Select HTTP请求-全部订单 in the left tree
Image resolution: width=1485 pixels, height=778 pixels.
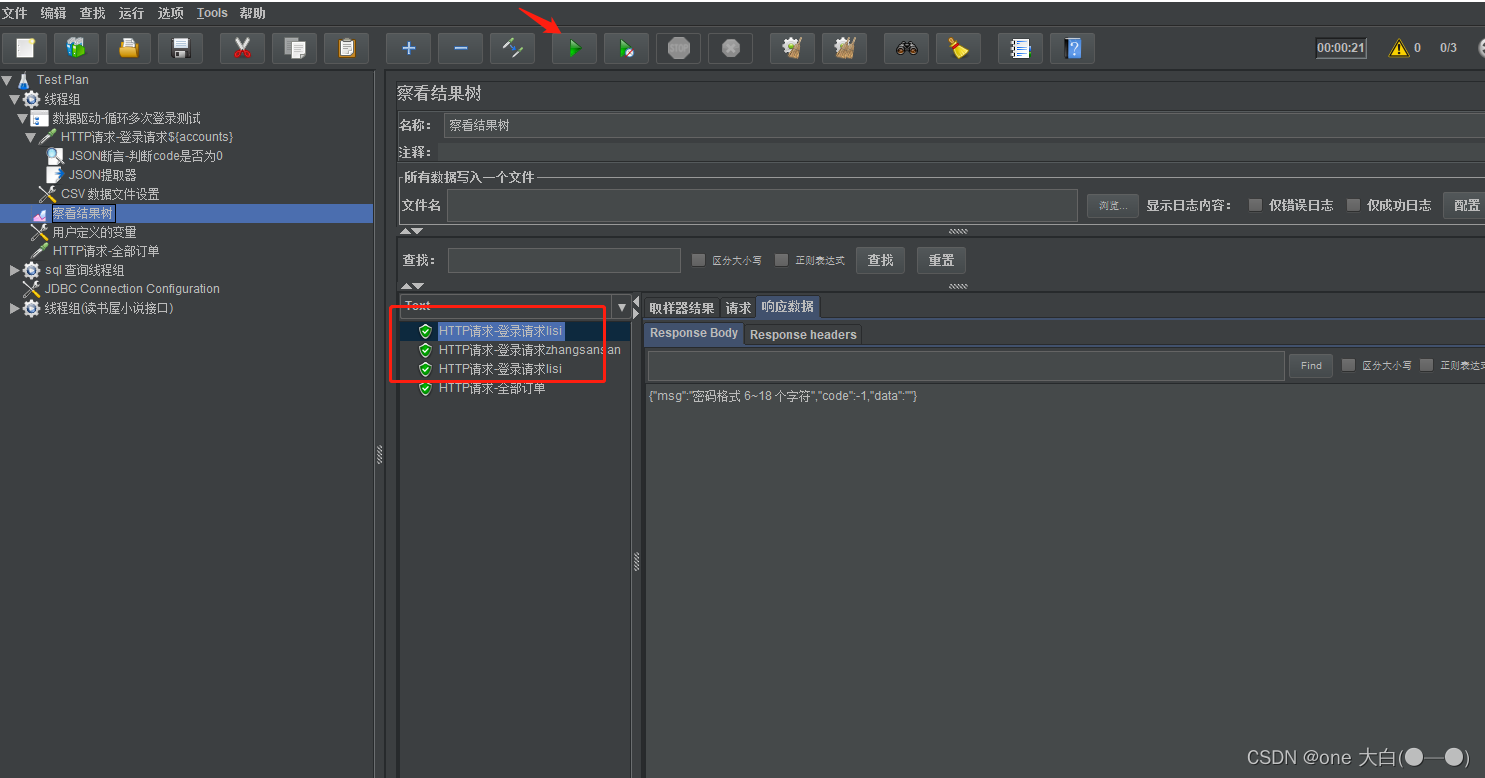[106, 251]
